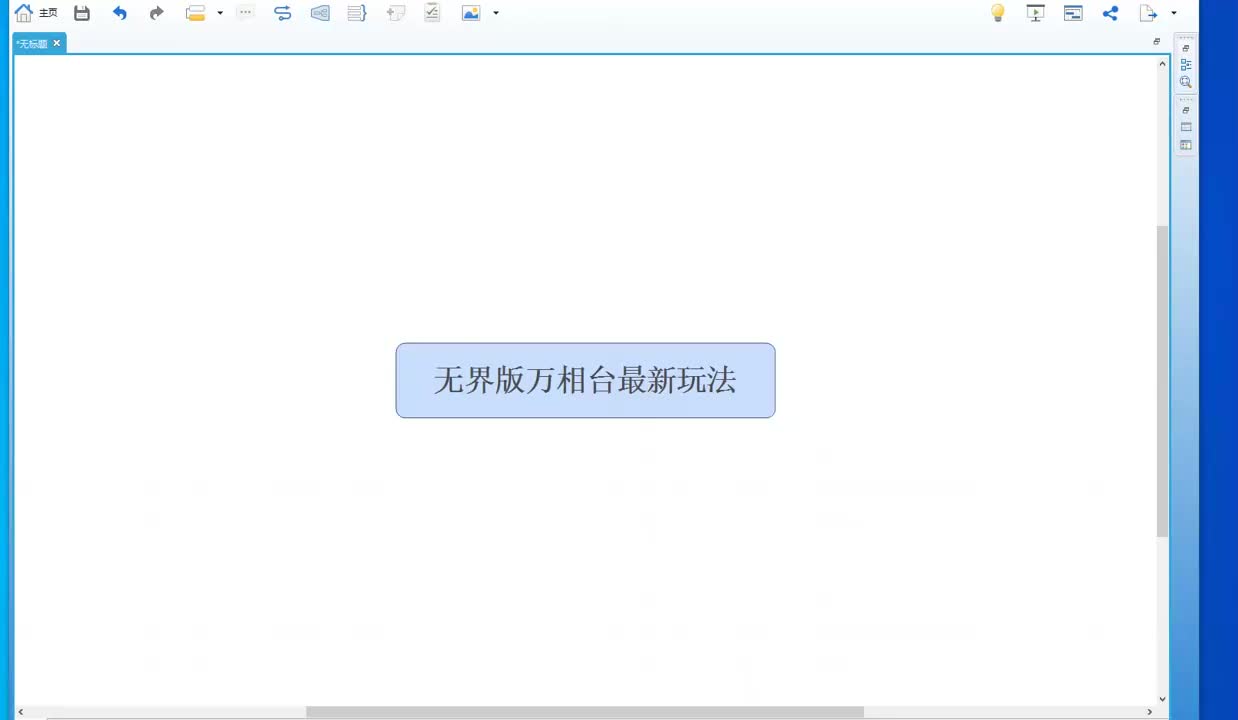This screenshot has width=1238, height=720.
Task: Open the overview magnifier side icon
Action: [x=1186, y=82]
